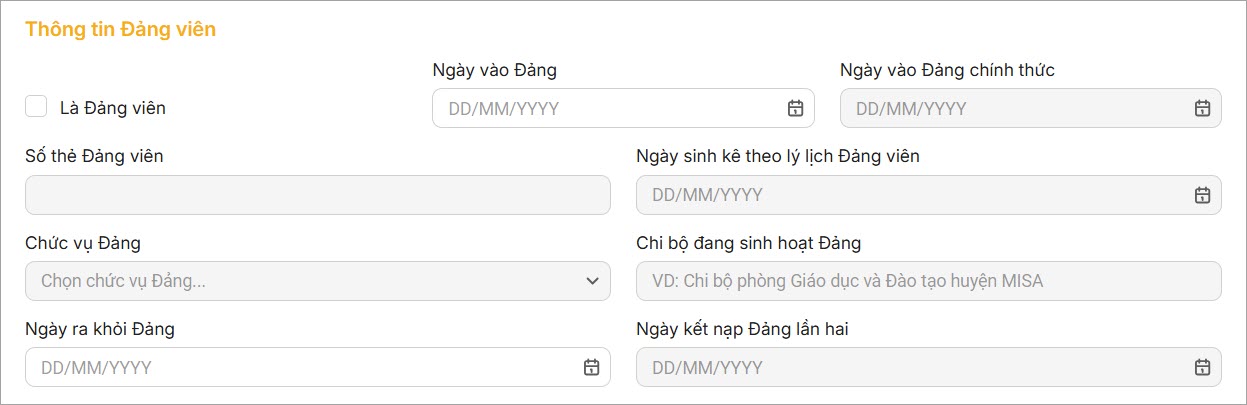Screen dimensions: 1247x405
Task: Click Ngày kết nạp Đảng lần hai date input
Action: [910, 367]
